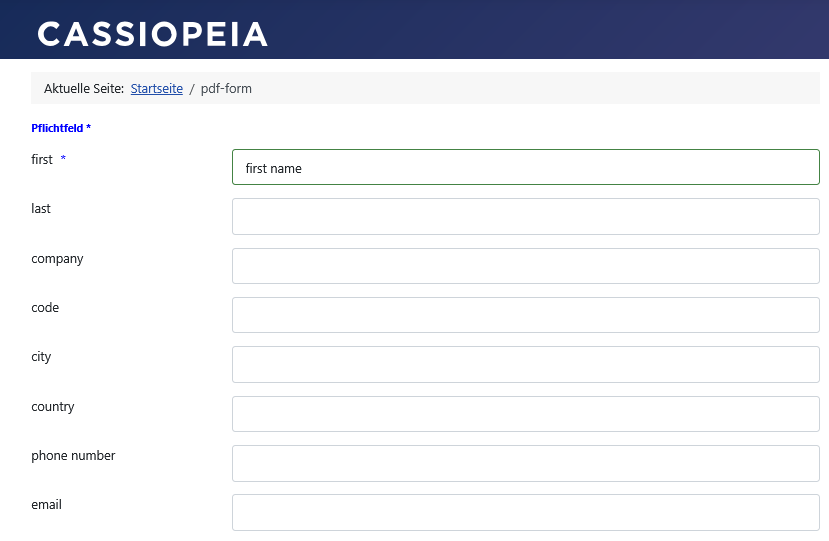Screen dimensions: 829x541
Task: Click the "phone number" label
Action: point(73,455)
